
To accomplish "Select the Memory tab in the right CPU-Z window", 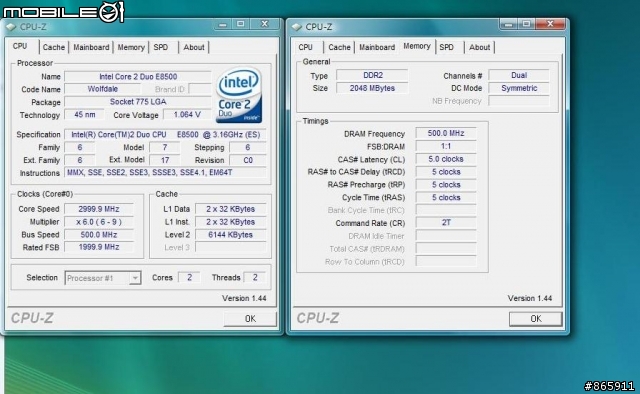I will (x=417, y=46).
